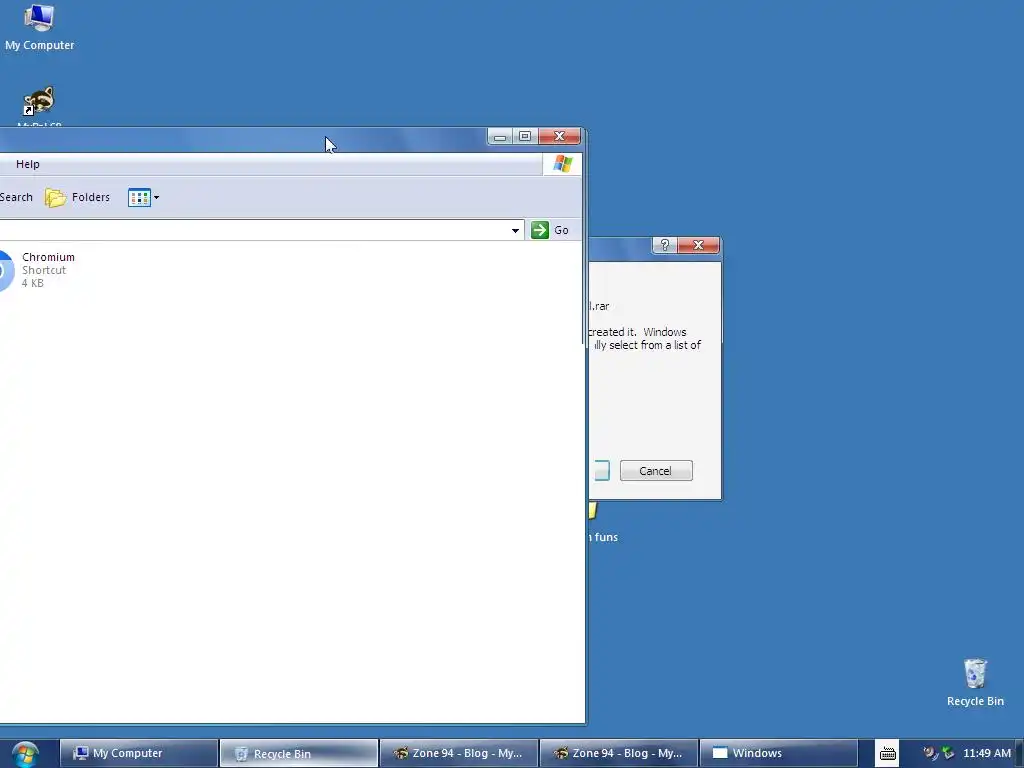Switch to second Zone 94 - Blog taskbar button
1024x768 pixels.
[x=618, y=753]
